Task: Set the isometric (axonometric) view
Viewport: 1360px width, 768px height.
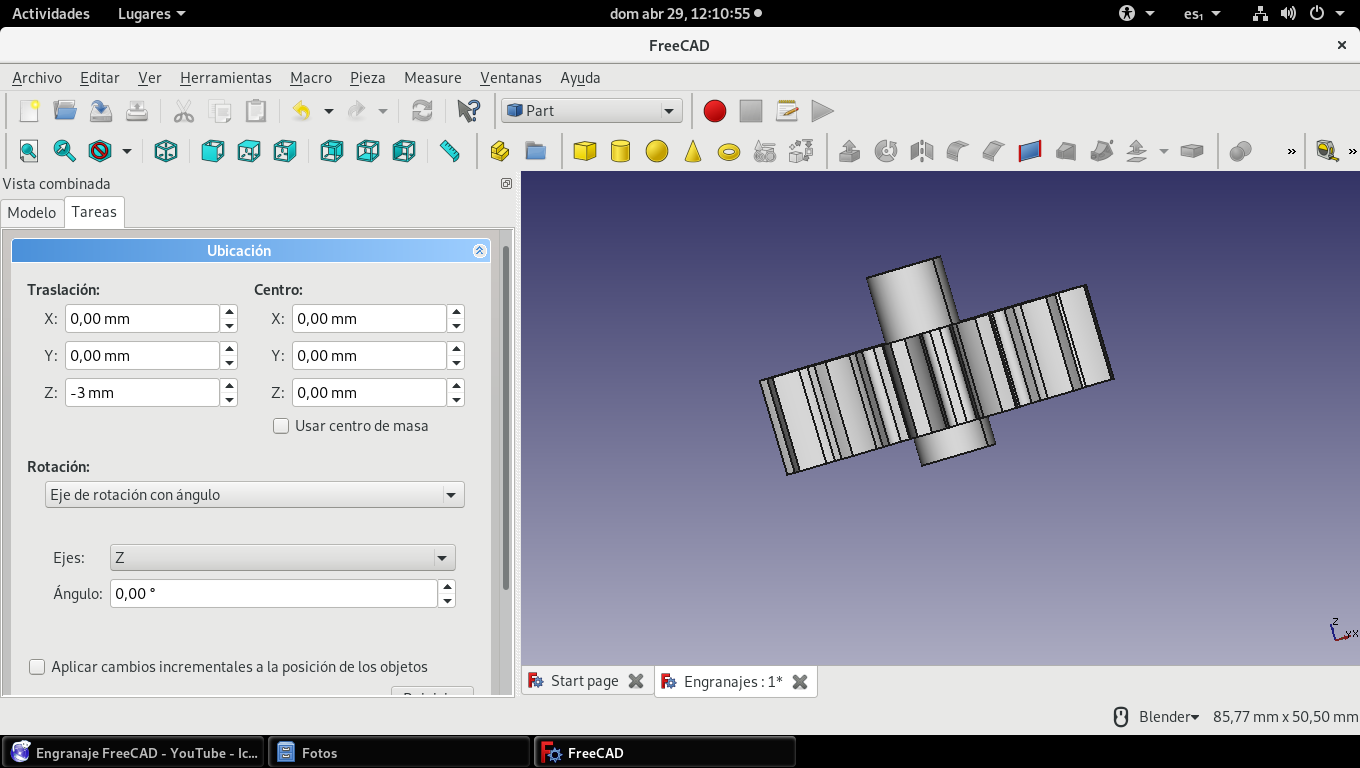Action: (x=166, y=151)
